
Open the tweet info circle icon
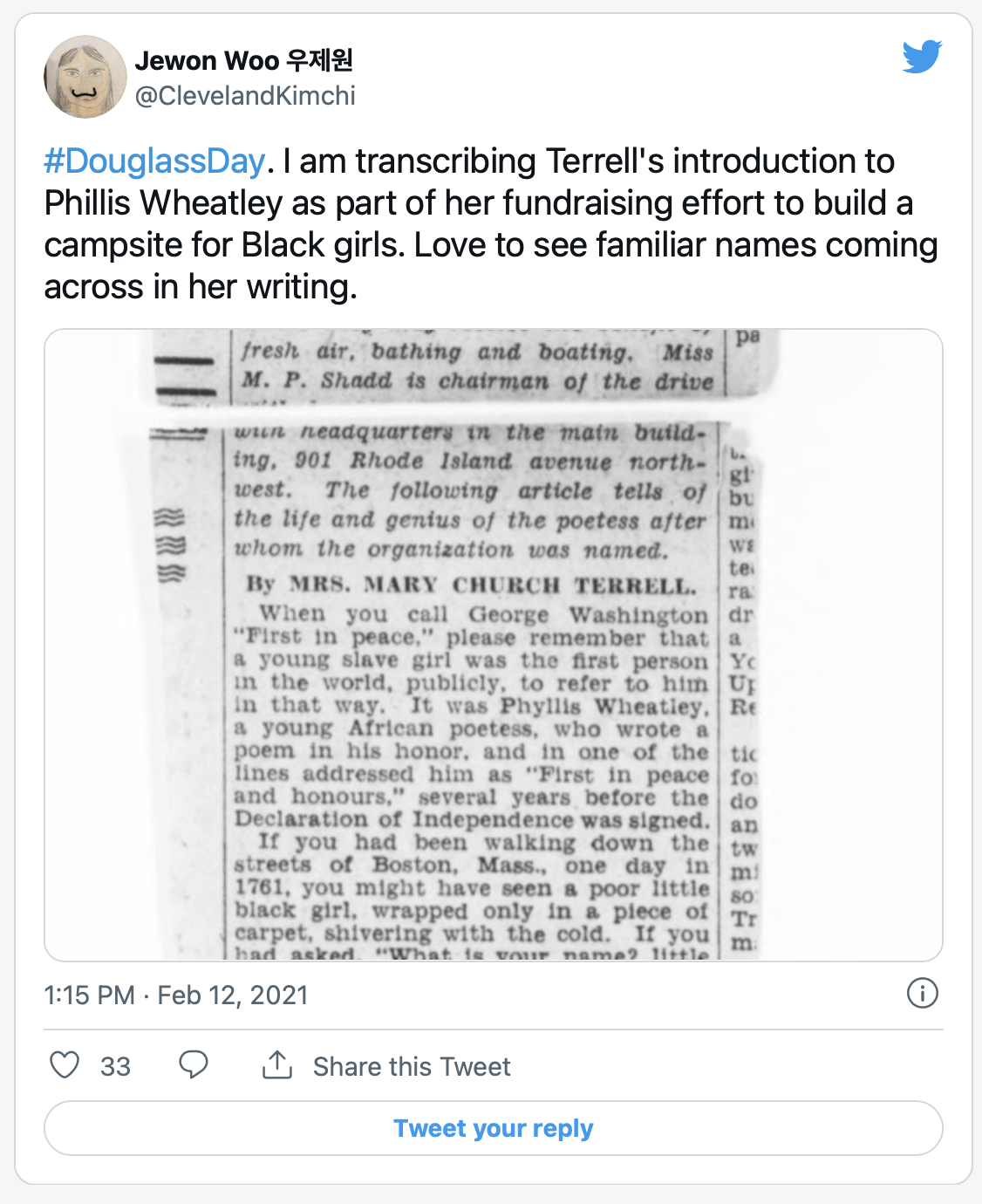922,993
